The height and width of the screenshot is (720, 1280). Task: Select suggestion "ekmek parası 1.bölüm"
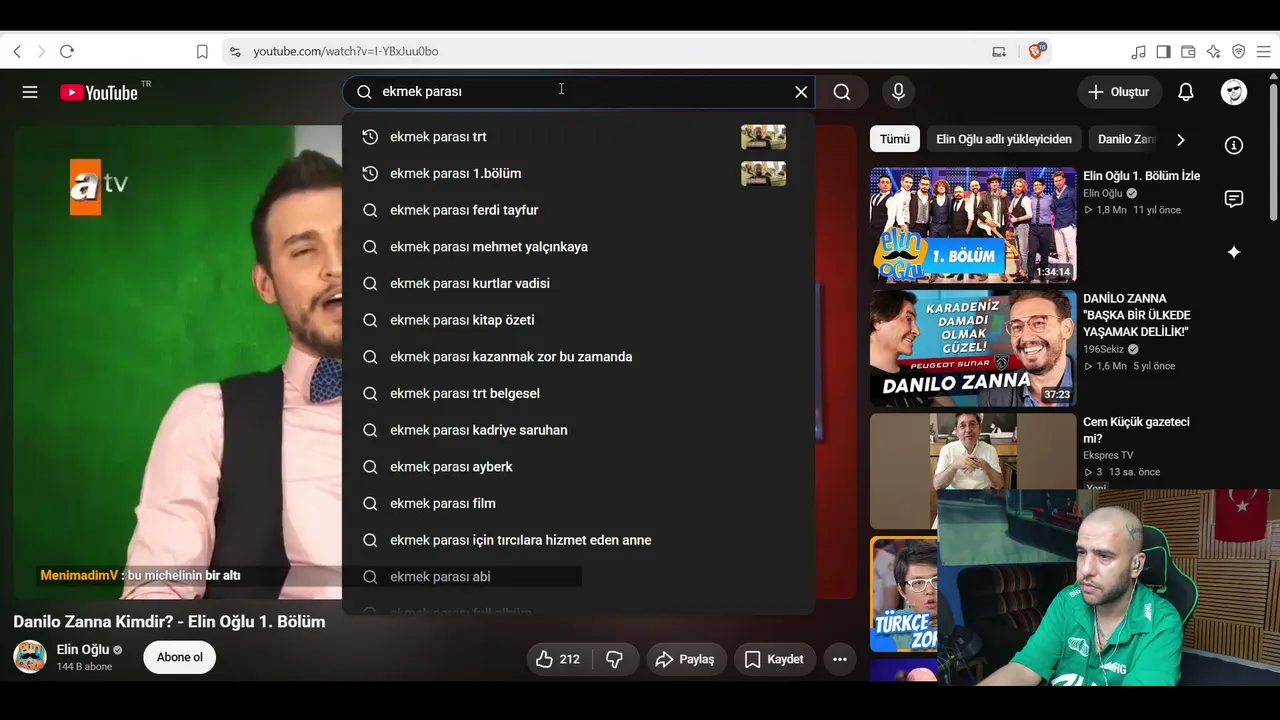click(x=578, y=174)
